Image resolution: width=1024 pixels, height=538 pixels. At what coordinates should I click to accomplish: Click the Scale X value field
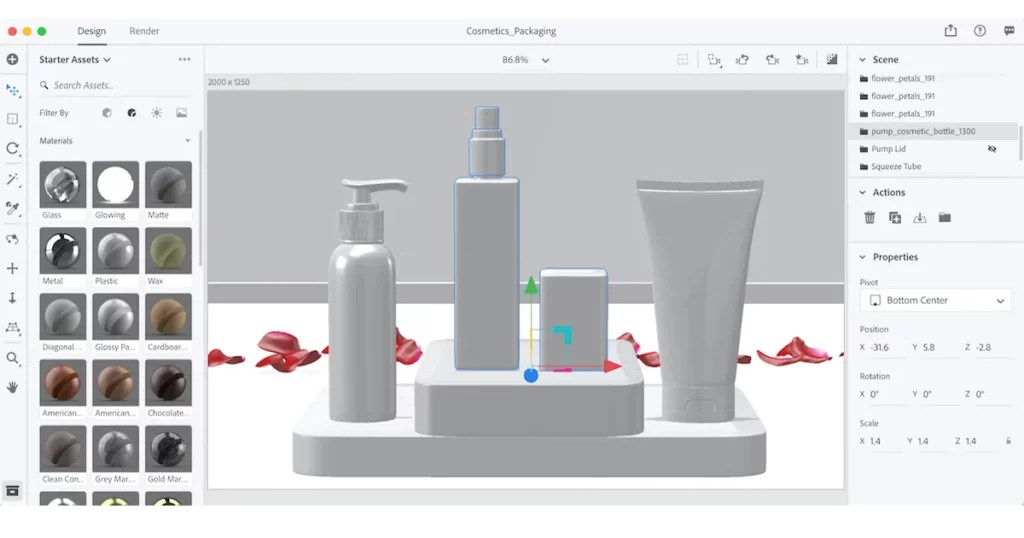tap(885, 441)
